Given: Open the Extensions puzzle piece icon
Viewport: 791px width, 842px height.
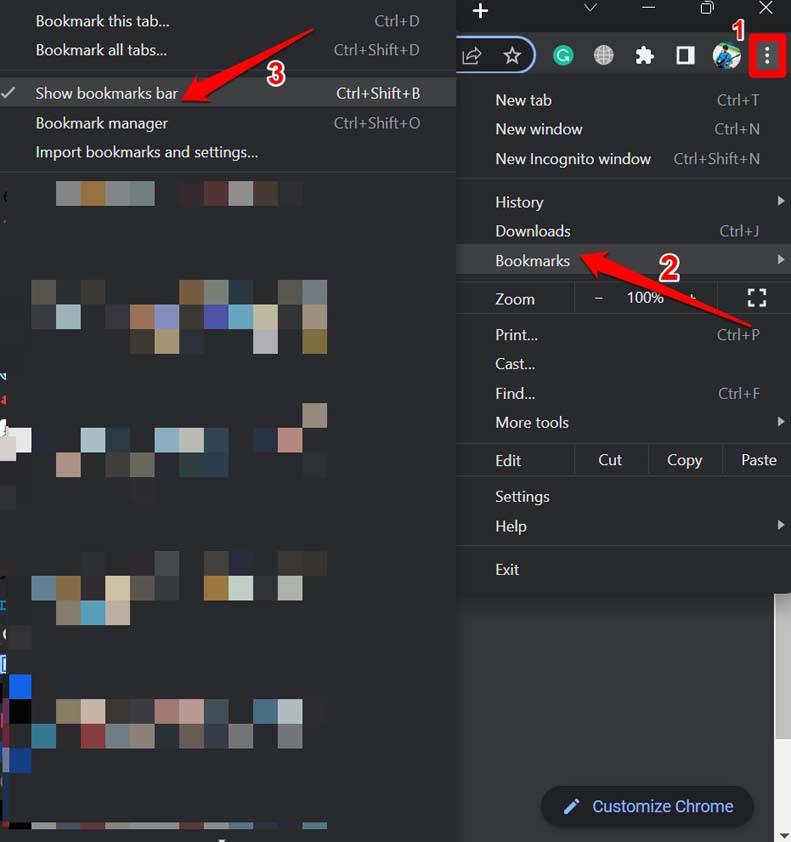Looking at the screenshot, I should [645, 56].
